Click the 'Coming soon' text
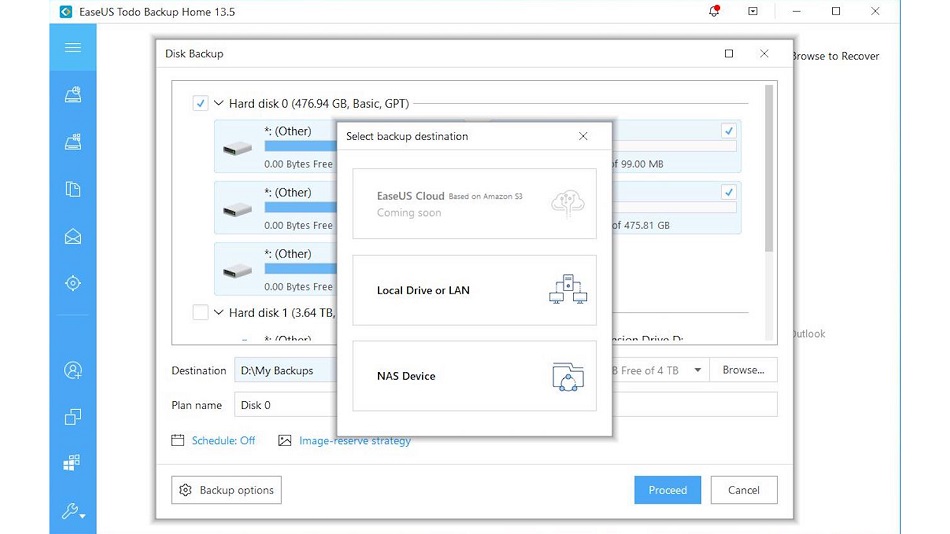The width and height of the screenshot is (950, 534). click(x=409, y=213)
